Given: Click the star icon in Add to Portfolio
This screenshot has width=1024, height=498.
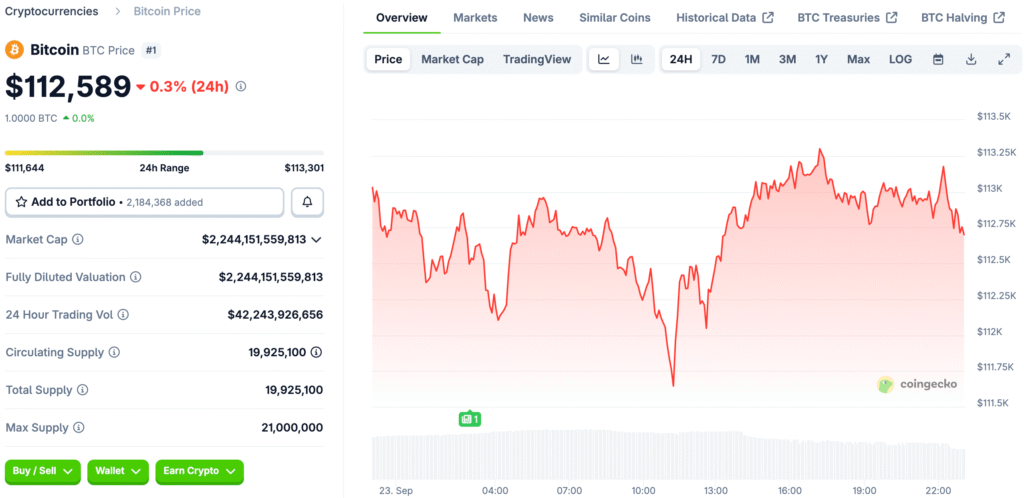Looking at the screenshot, I should point(21,202).
